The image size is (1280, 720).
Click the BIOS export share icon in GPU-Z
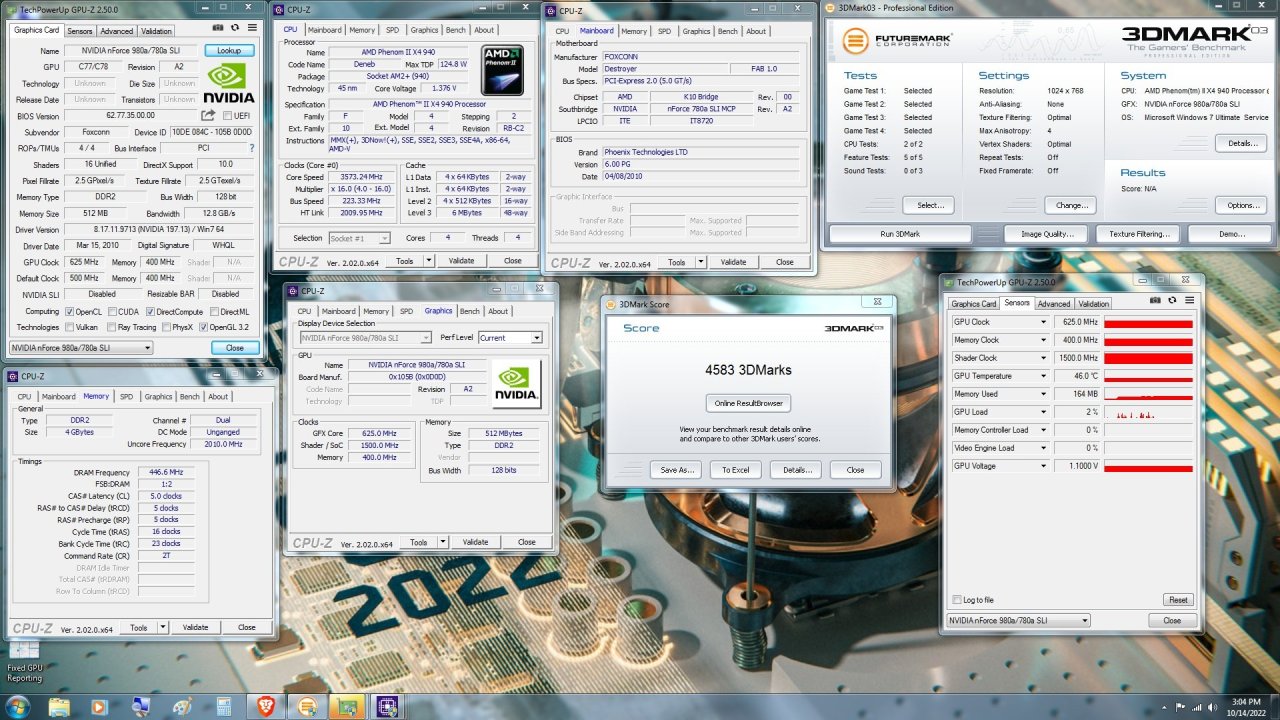(208, 116)
